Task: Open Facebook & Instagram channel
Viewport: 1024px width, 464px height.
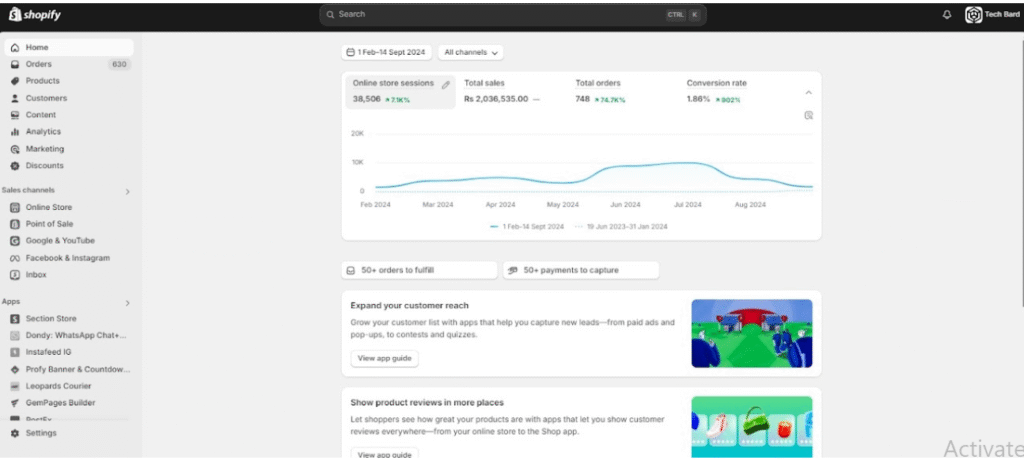Action: [67, 258]
